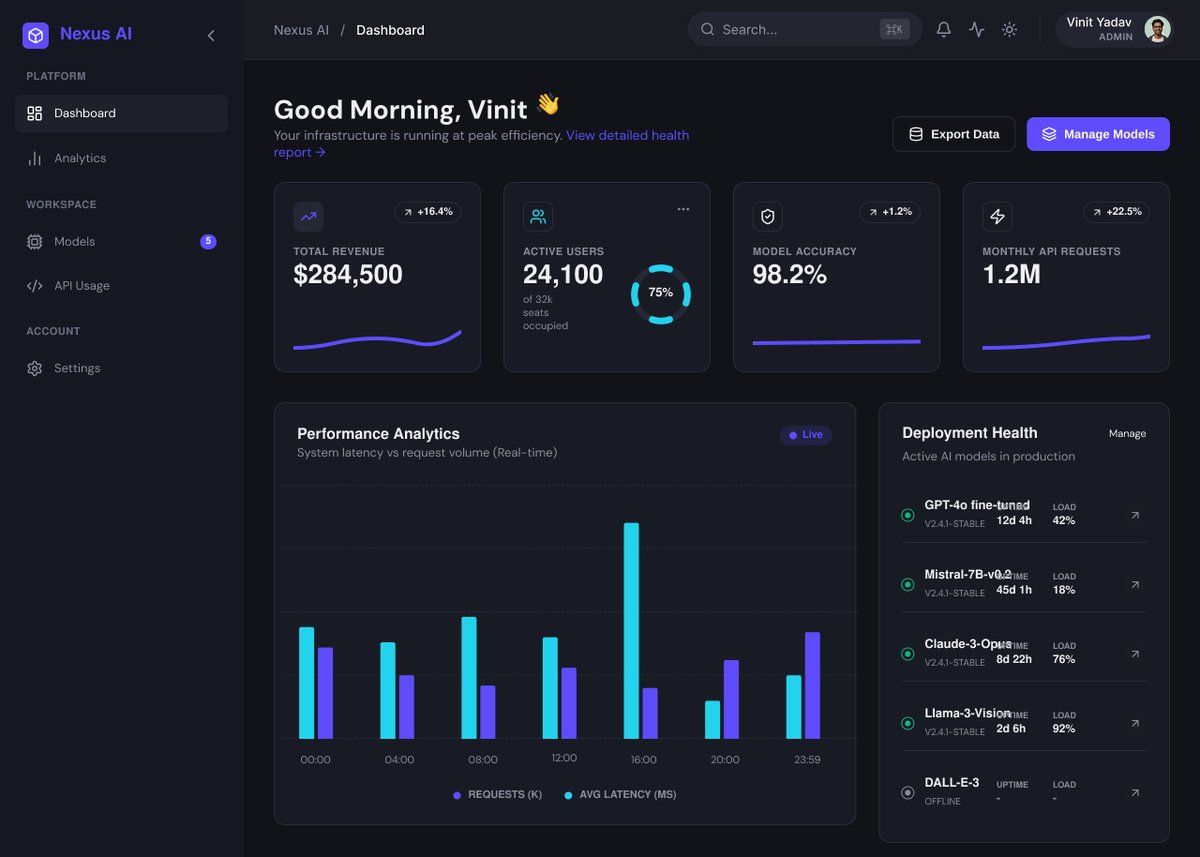Click the Performance Analytics title

point(378,434)
